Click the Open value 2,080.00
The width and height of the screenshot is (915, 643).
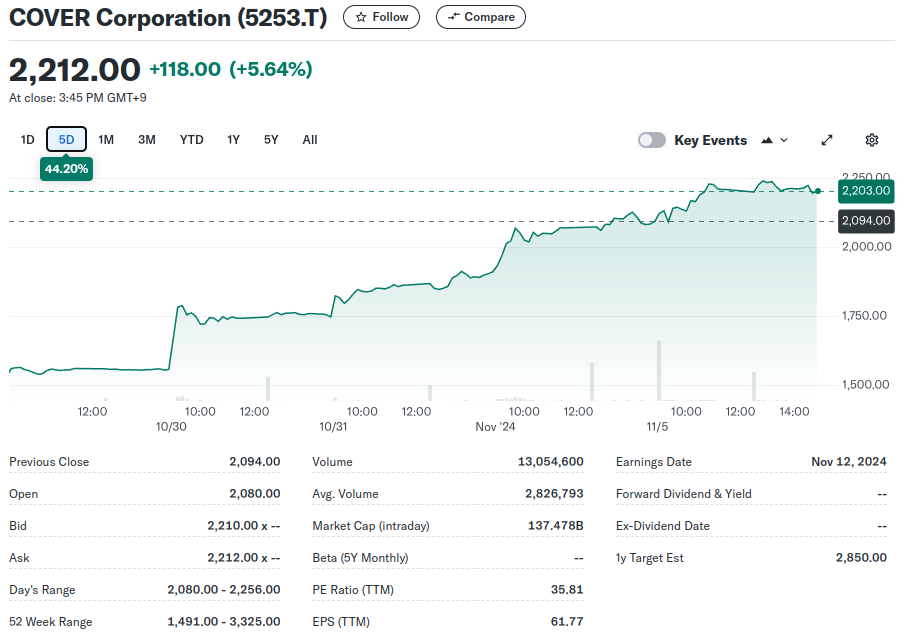pyautogui.click(x=254, y=494)
